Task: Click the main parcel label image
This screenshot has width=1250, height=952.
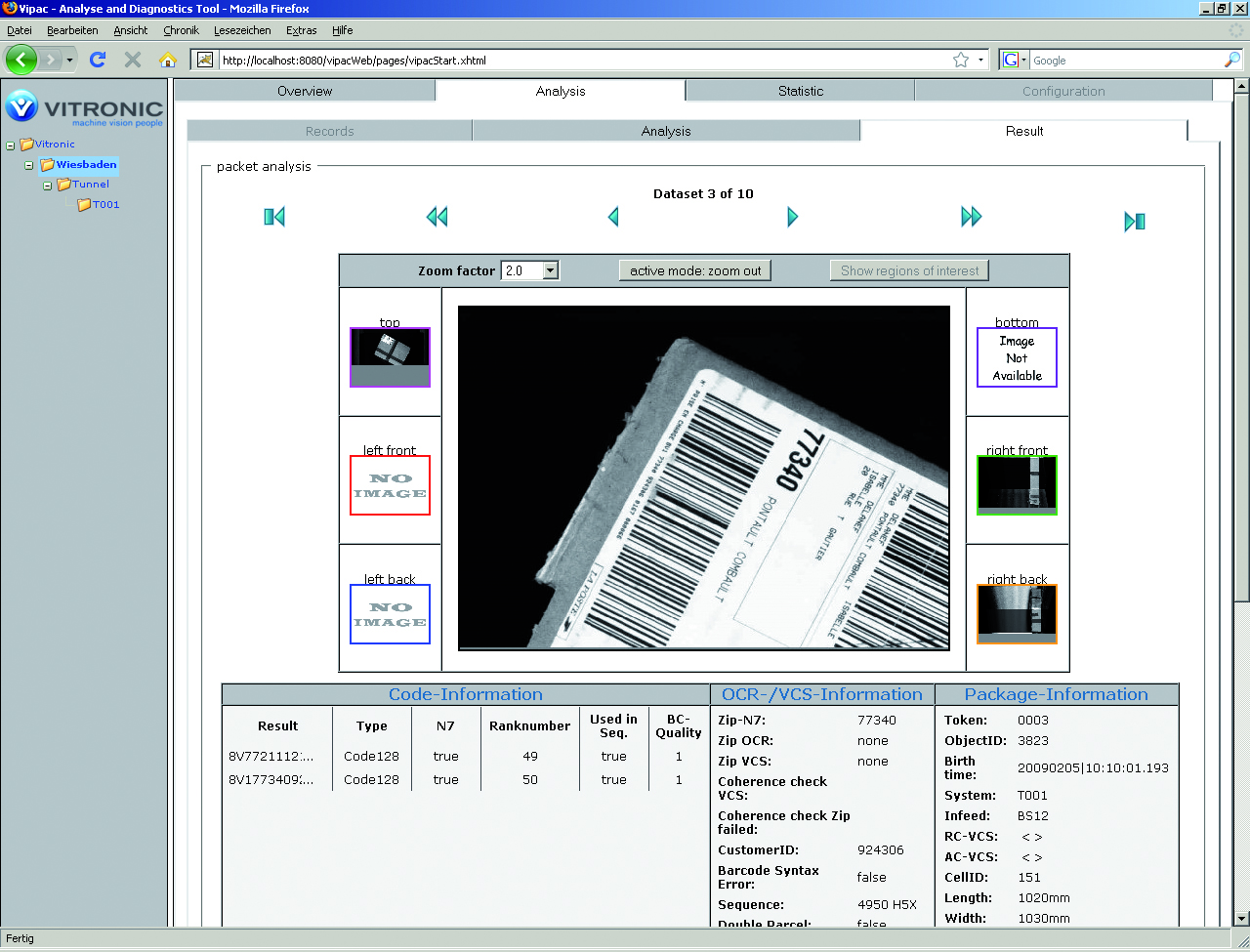Action: (x=704, y=477)
